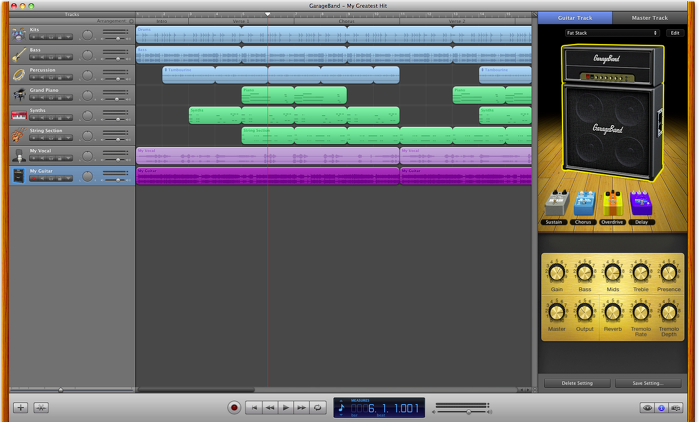The width and height of the screenshot is (700, 422).
Task: Open the track editor scissors button
Action: click(41, 407)
